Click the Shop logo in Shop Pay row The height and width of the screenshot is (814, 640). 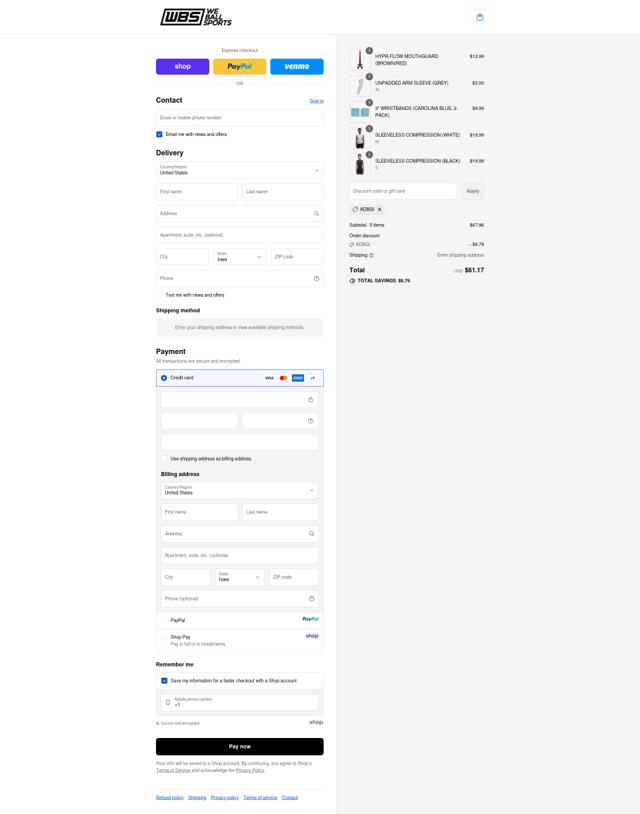point(312,636)
